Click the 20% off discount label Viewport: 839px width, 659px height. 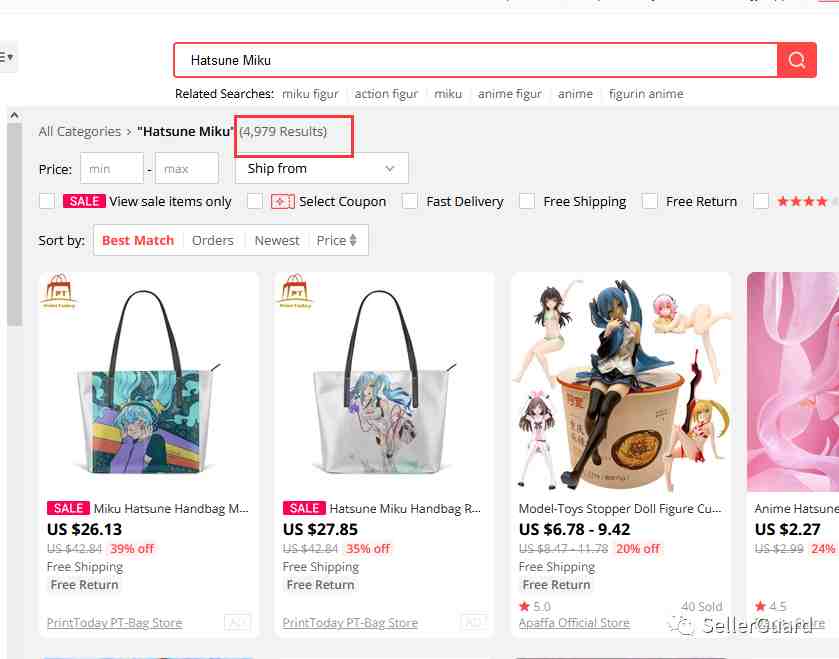point(638,549)
